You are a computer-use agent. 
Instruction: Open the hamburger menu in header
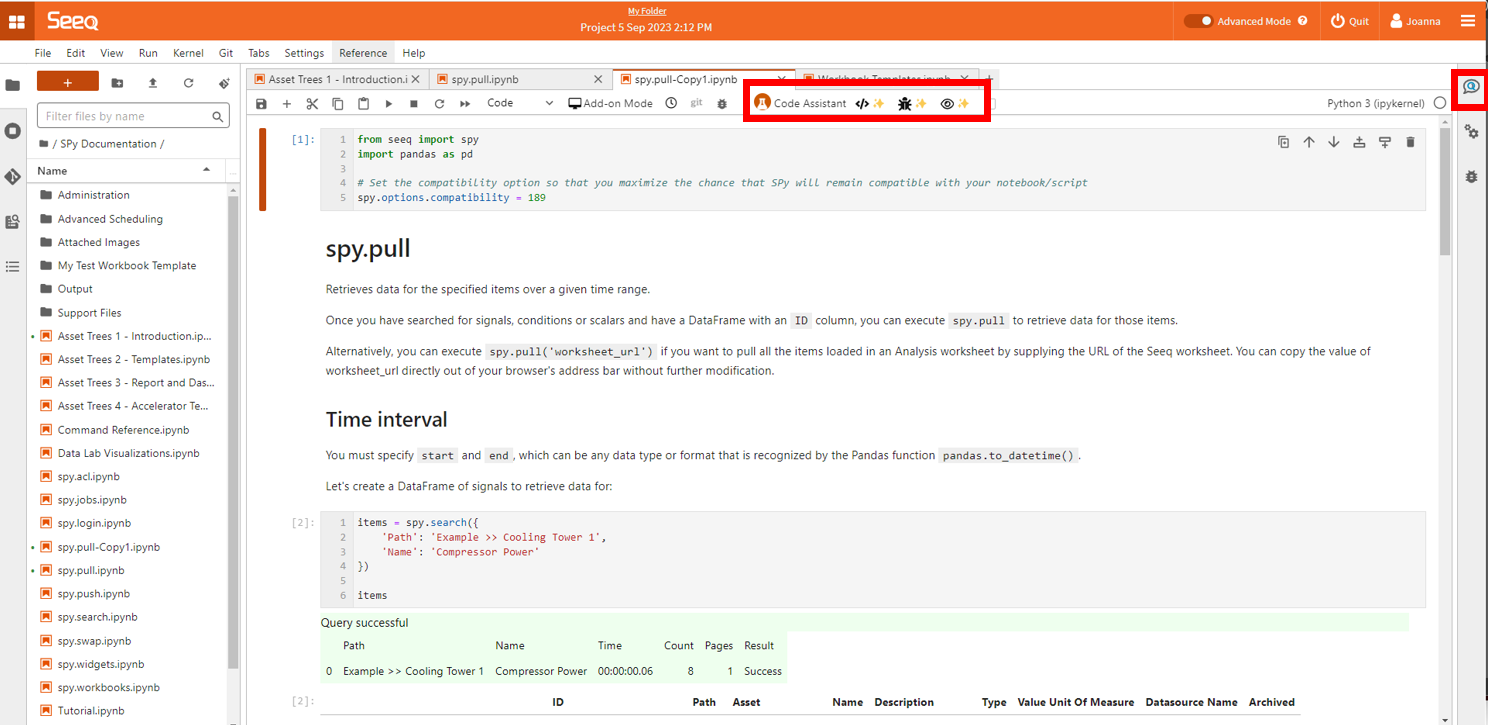point(1467,21)
